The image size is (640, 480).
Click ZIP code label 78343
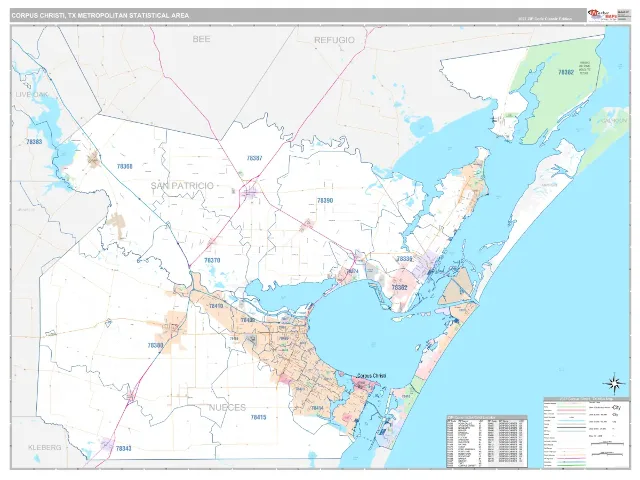[124, 448]
